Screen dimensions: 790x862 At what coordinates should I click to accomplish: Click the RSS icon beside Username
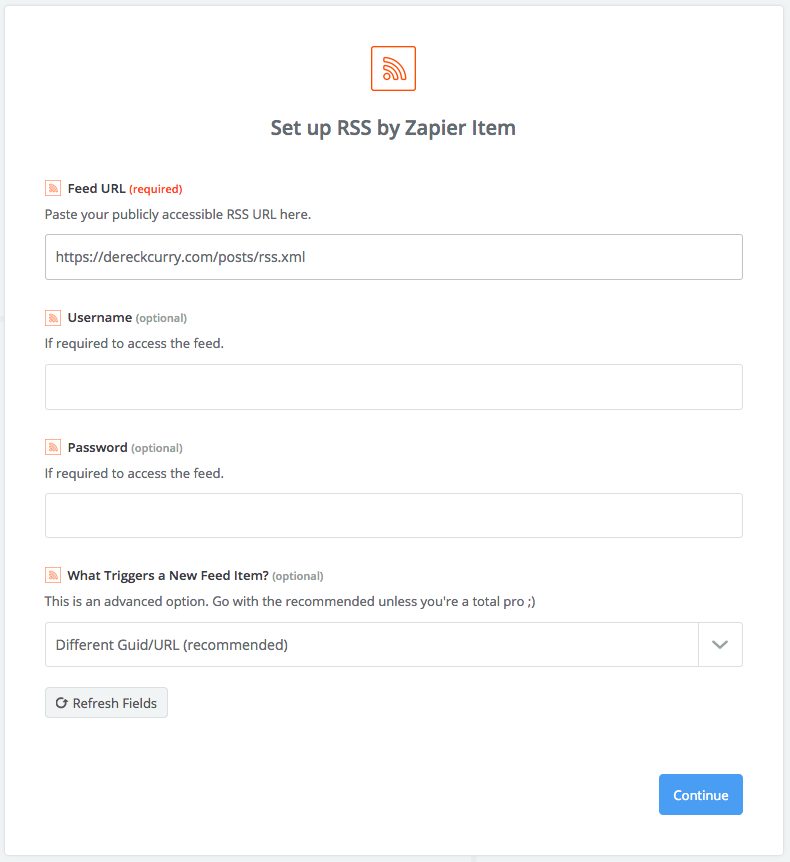53,318
